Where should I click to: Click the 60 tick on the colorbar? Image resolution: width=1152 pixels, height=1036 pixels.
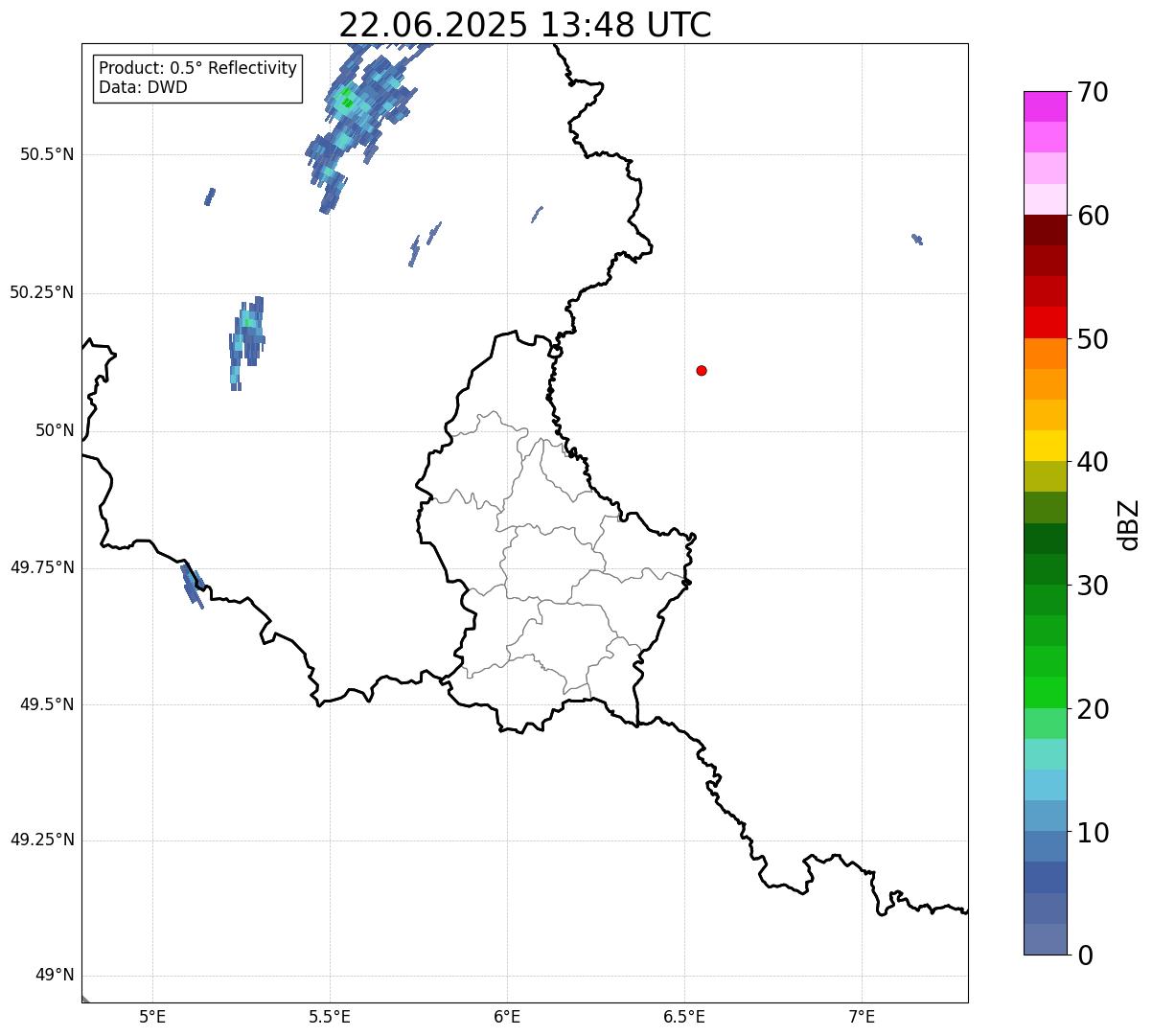pyautogui.click(x=1093, y=216)
